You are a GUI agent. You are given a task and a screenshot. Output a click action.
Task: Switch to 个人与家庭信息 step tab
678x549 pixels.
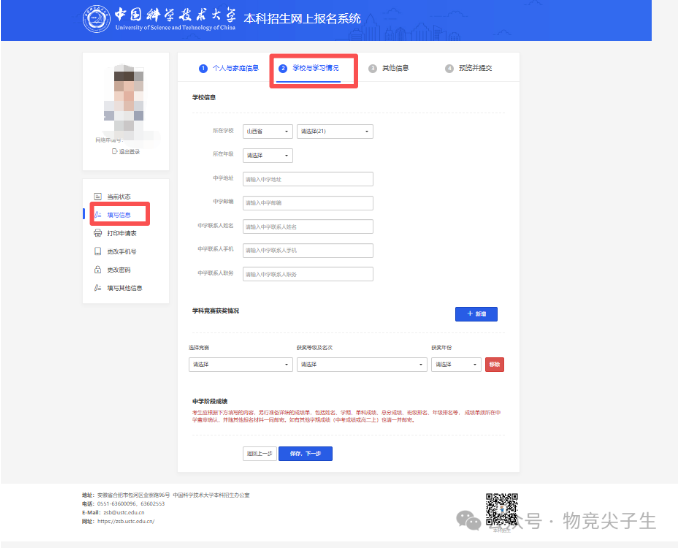(228, 69)
